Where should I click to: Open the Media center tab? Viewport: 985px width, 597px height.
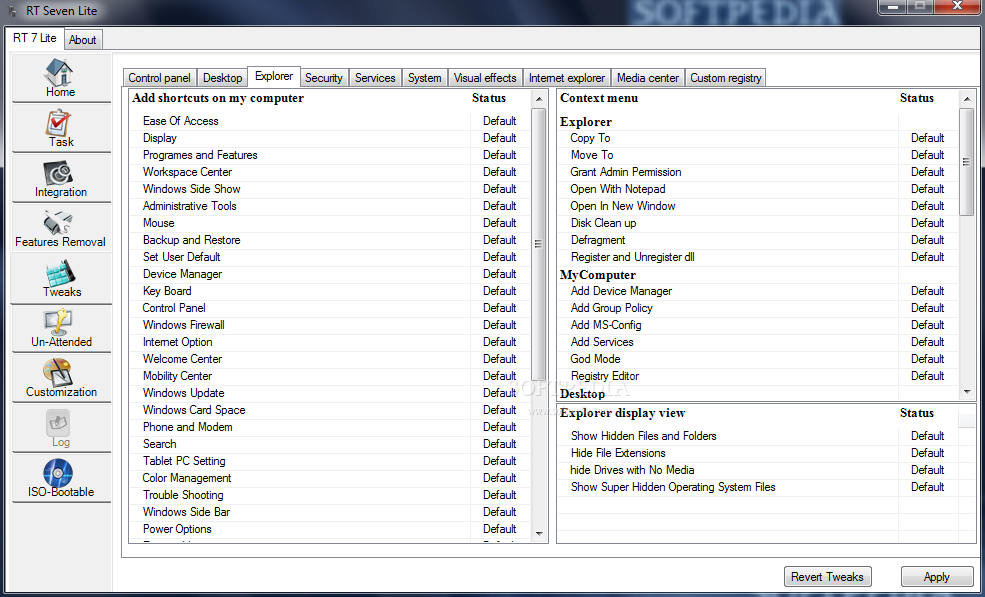click(648, 77)
